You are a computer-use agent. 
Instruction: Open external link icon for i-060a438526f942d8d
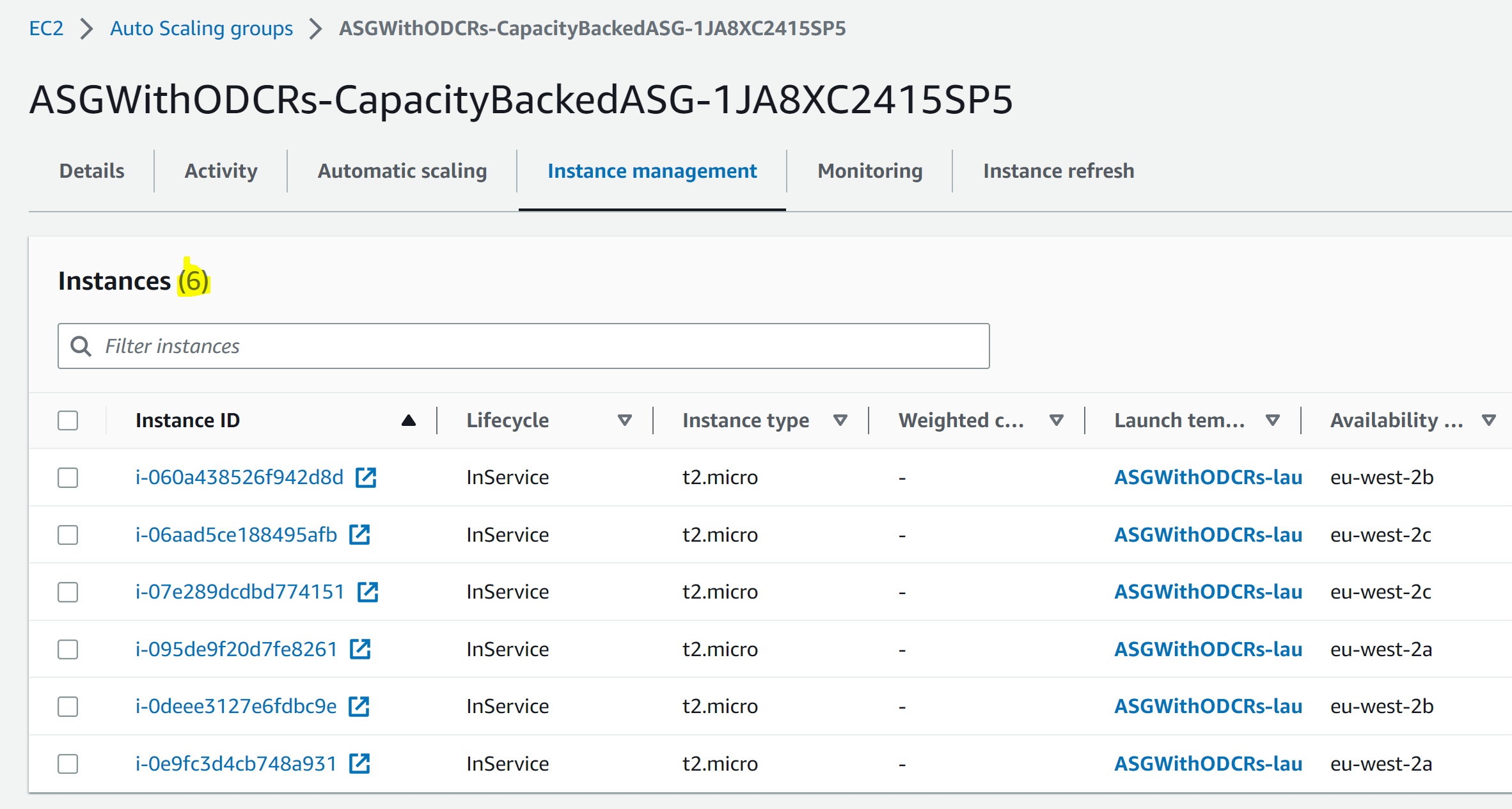click(x=366, y=477)
